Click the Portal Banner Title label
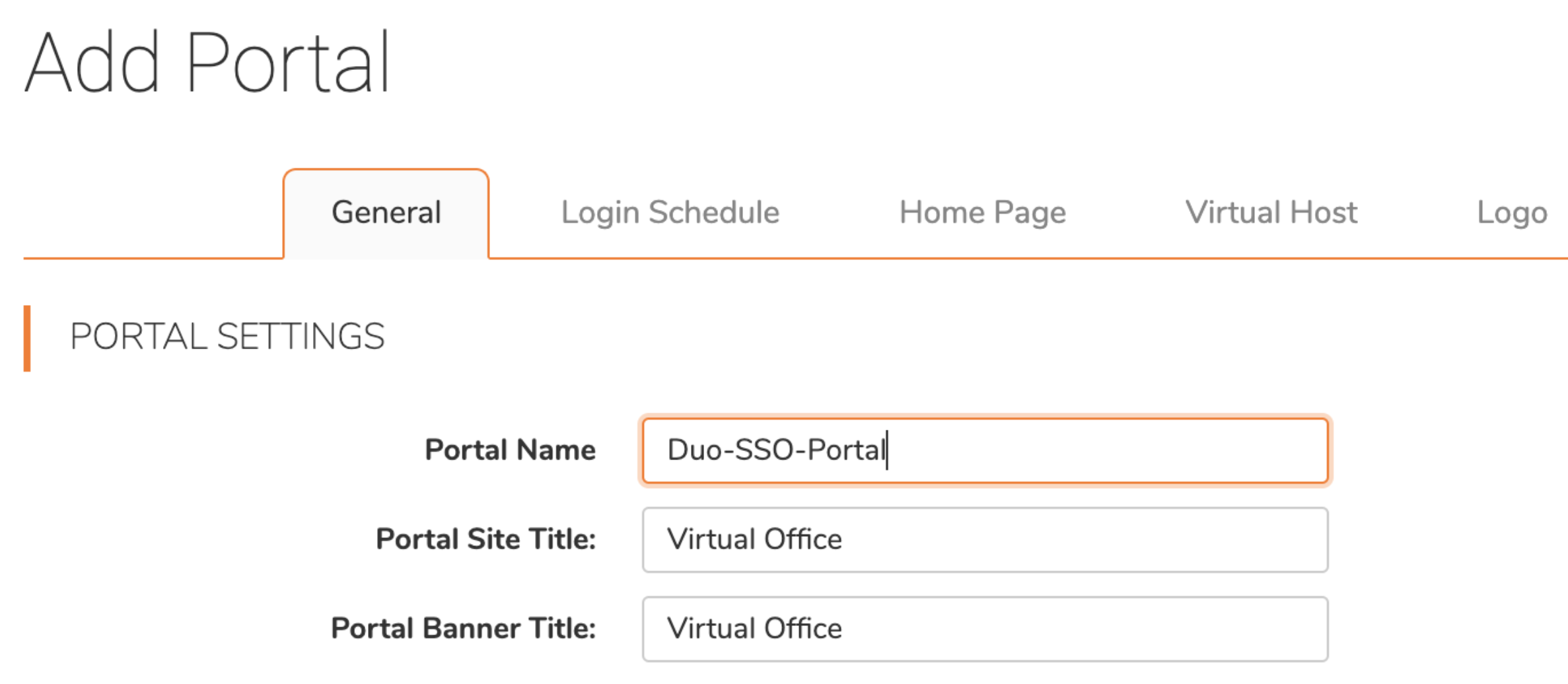Viewport: 1568px width, 684px height. coord(464,629)
